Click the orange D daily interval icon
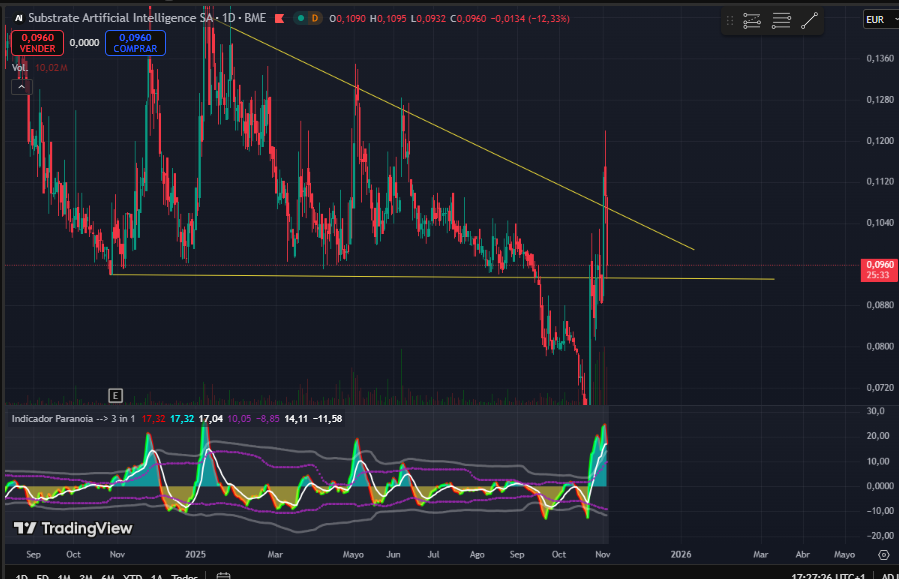This screenshot has width=899, height=579. pos(314,18)
